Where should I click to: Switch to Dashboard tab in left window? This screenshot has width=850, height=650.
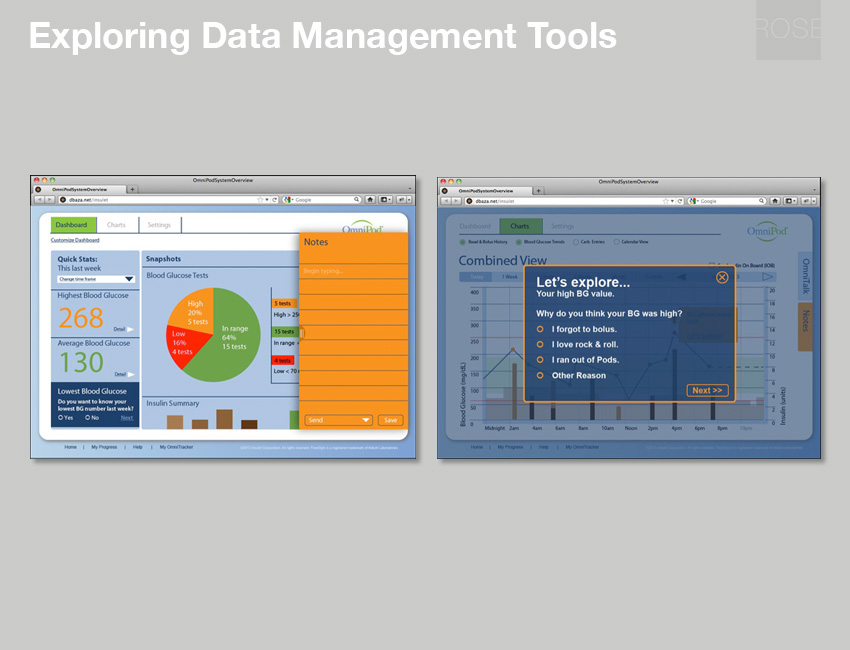point(73,225)
